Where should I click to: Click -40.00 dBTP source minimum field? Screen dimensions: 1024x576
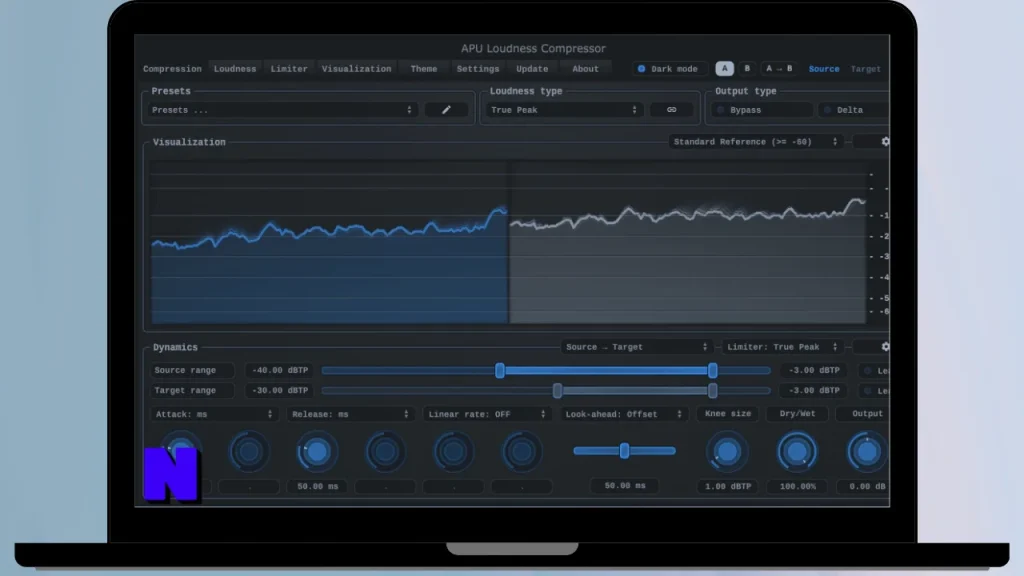click(280, 370)
